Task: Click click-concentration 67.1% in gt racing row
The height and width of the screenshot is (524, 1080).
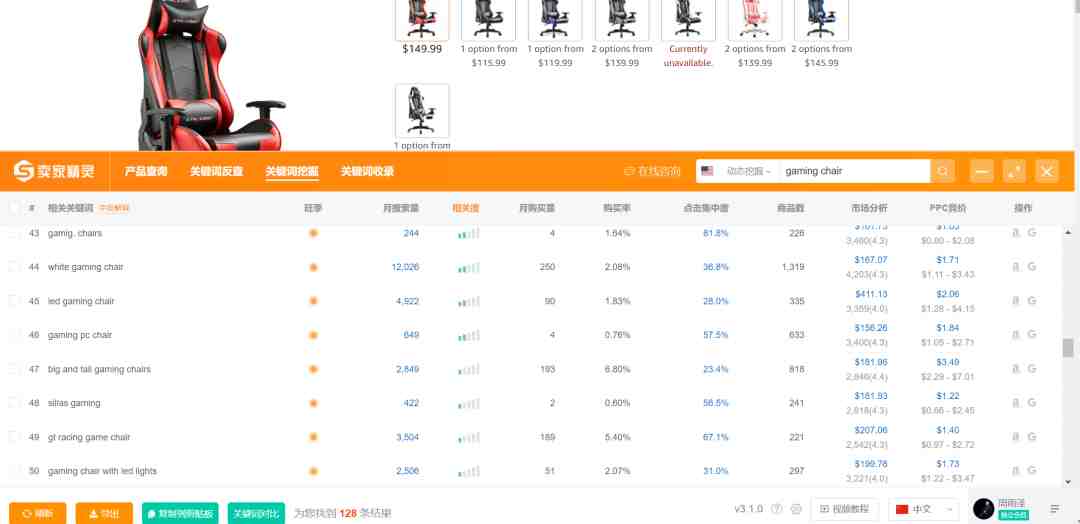Action: (x=716, y=437)
